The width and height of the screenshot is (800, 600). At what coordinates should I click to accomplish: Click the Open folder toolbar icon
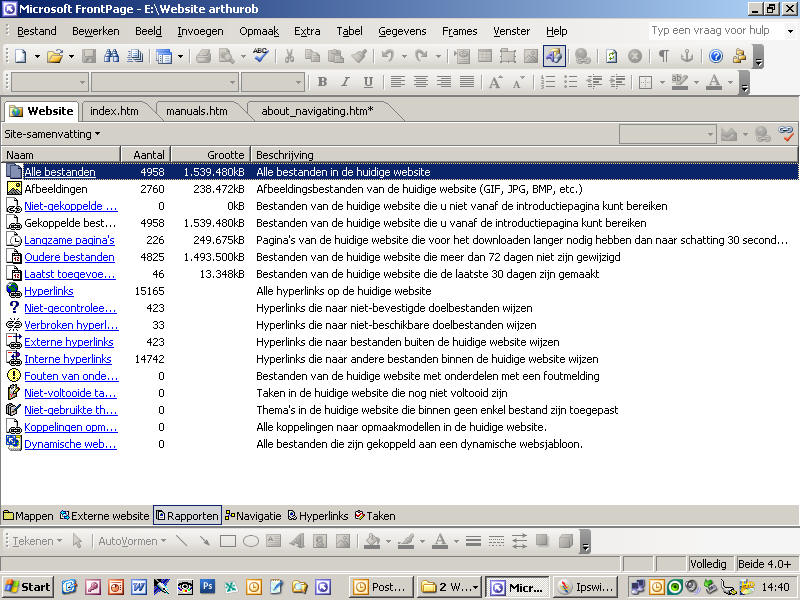[55, 56]
